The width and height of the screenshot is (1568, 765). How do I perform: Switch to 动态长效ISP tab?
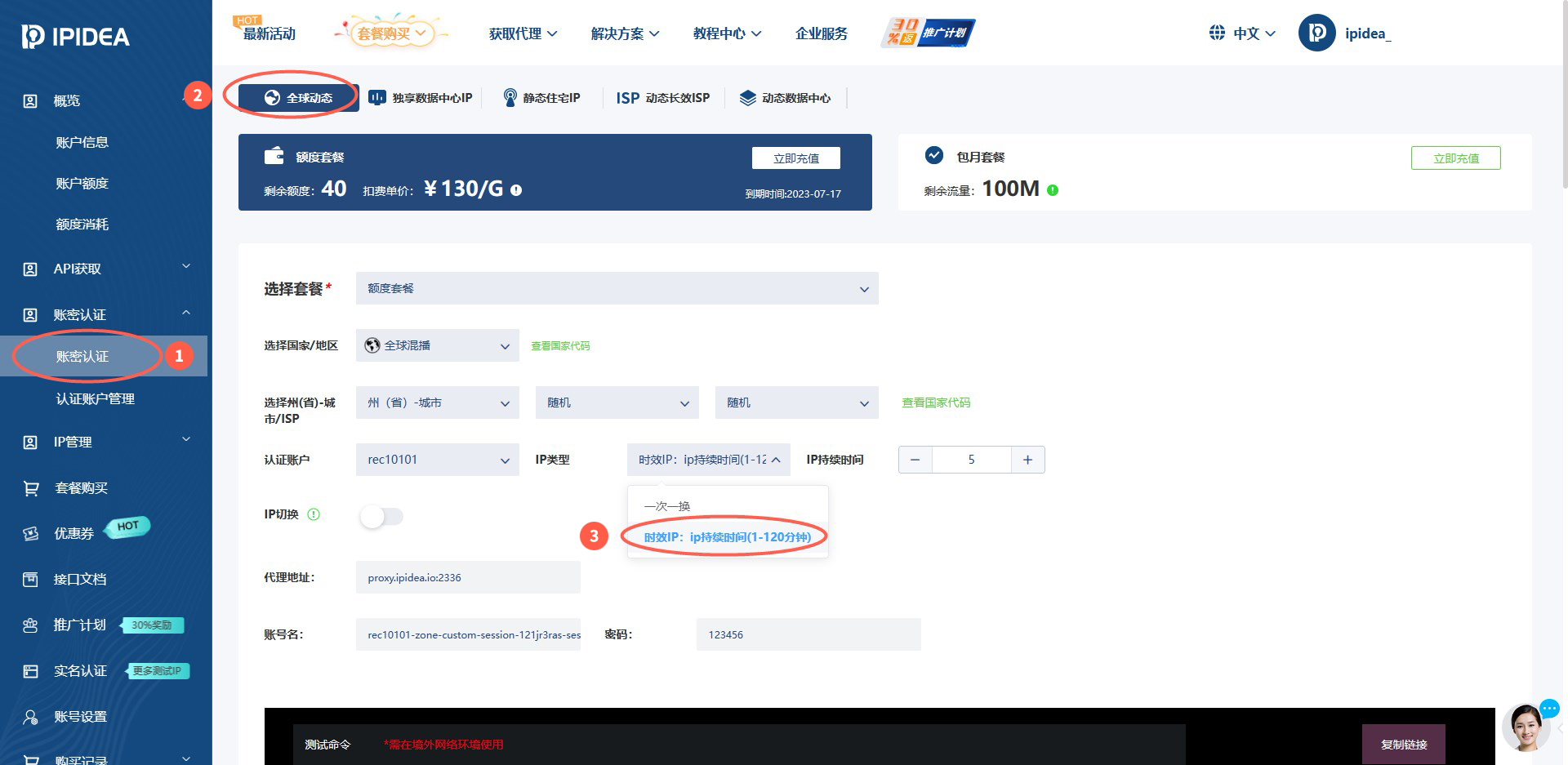pos(663,98)
